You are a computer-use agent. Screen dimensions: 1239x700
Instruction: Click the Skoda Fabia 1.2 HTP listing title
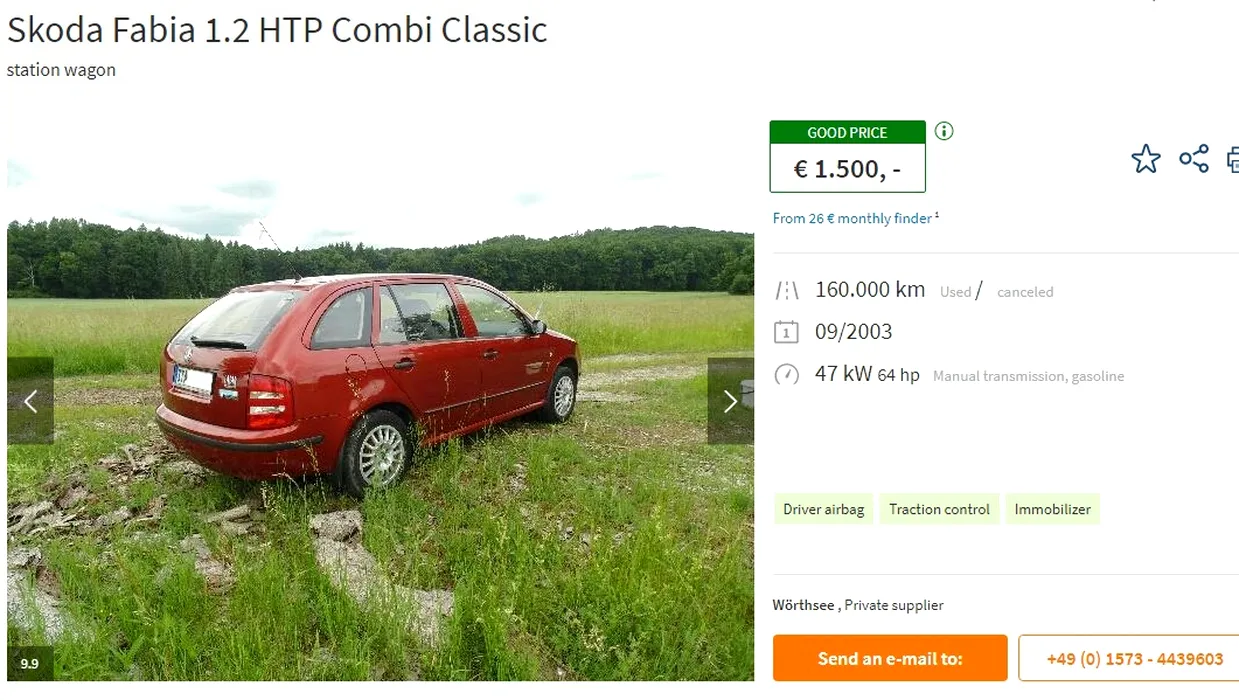click(x=277, y=29)
